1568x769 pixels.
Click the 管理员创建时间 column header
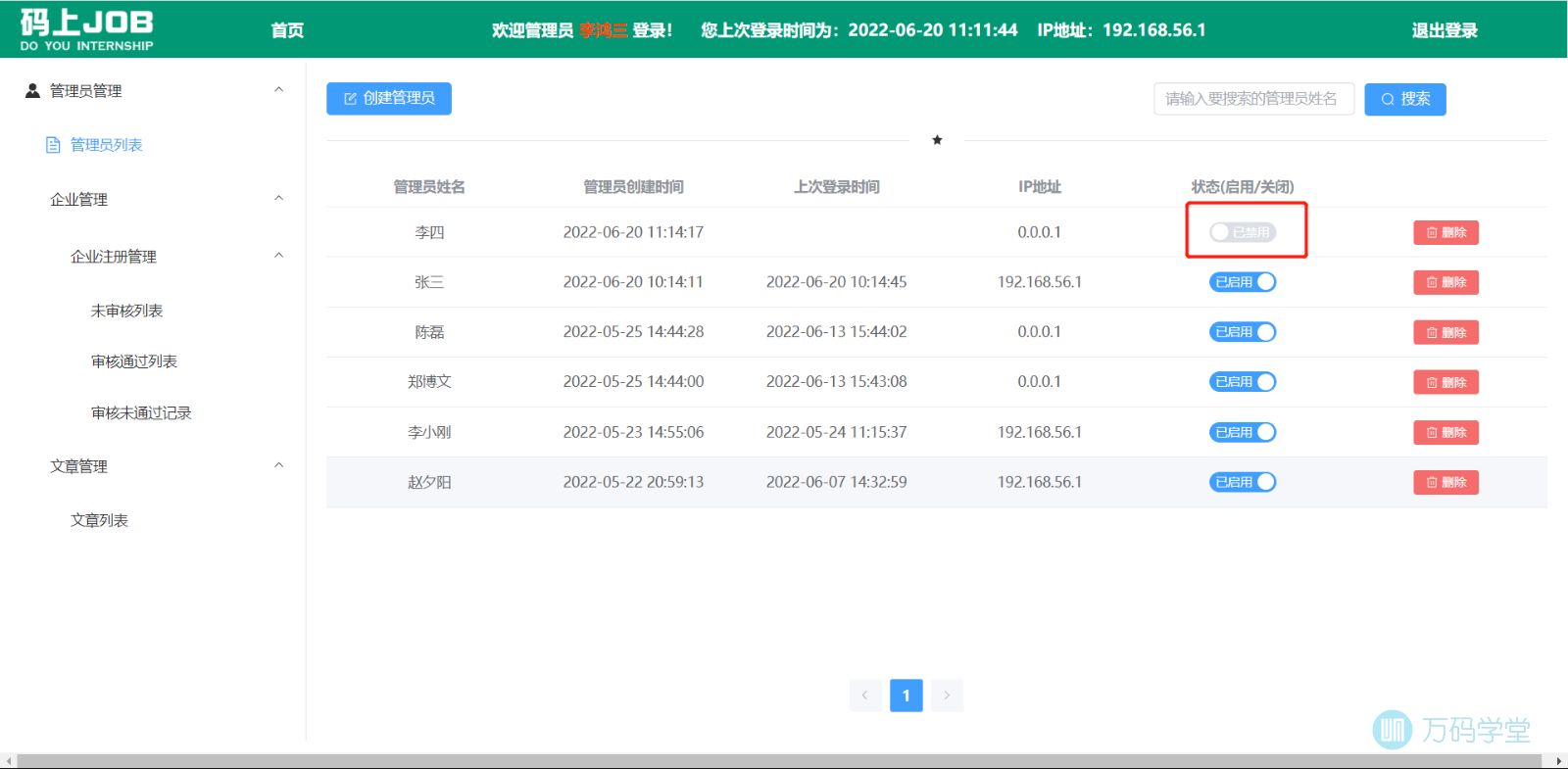coord(633,187)
